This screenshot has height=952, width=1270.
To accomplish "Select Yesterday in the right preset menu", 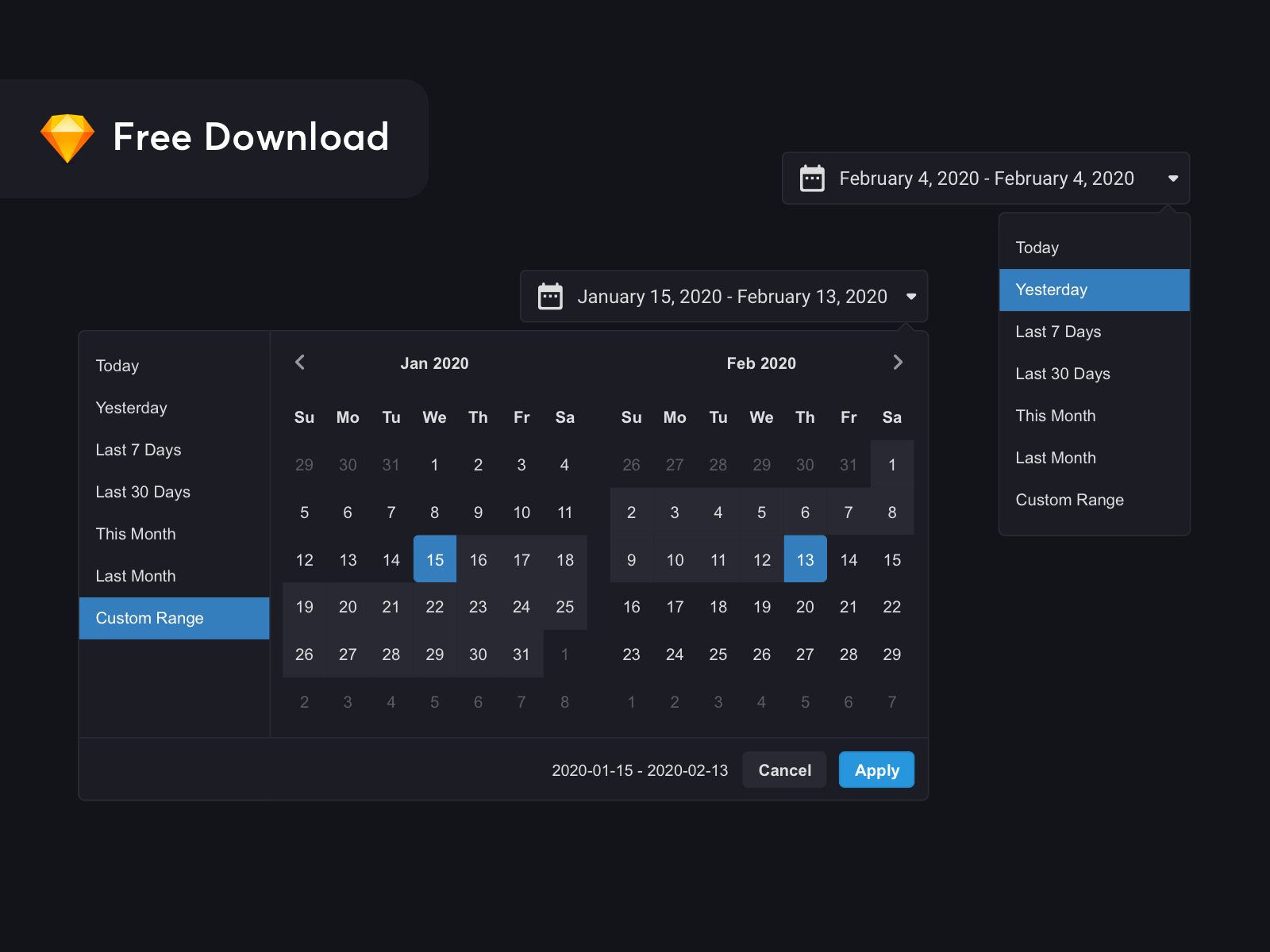I will pyautogui.click(x=1051, y=290).
